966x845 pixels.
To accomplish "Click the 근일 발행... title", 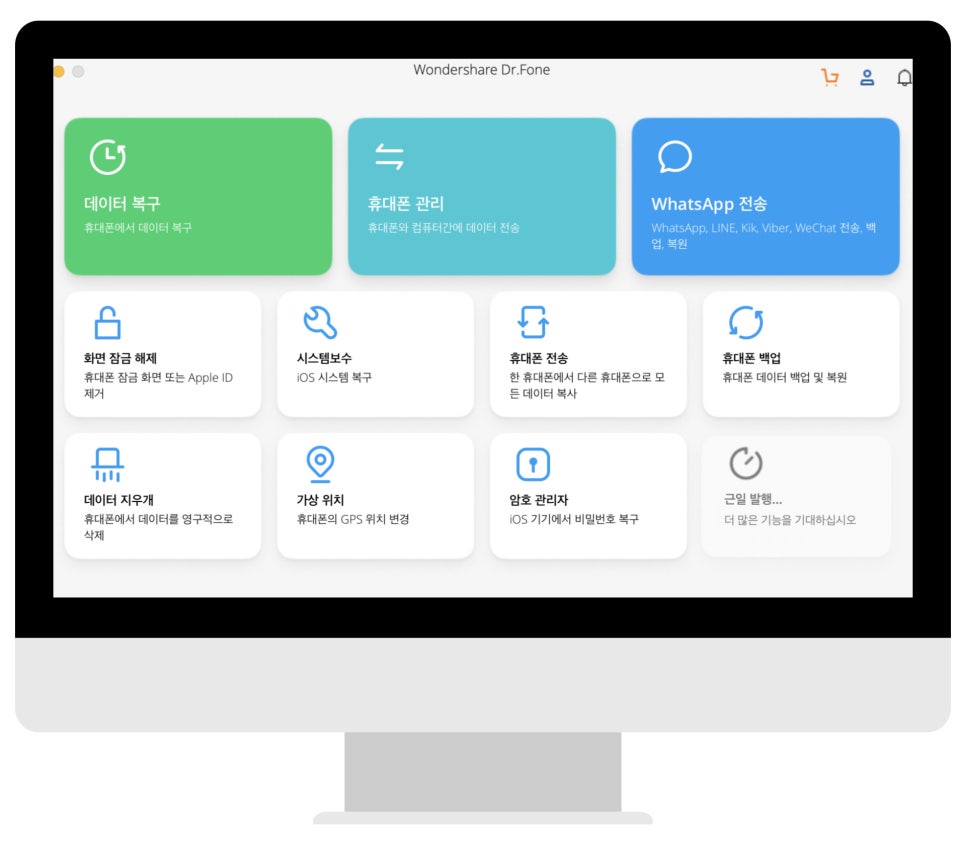I will point(753,499).
